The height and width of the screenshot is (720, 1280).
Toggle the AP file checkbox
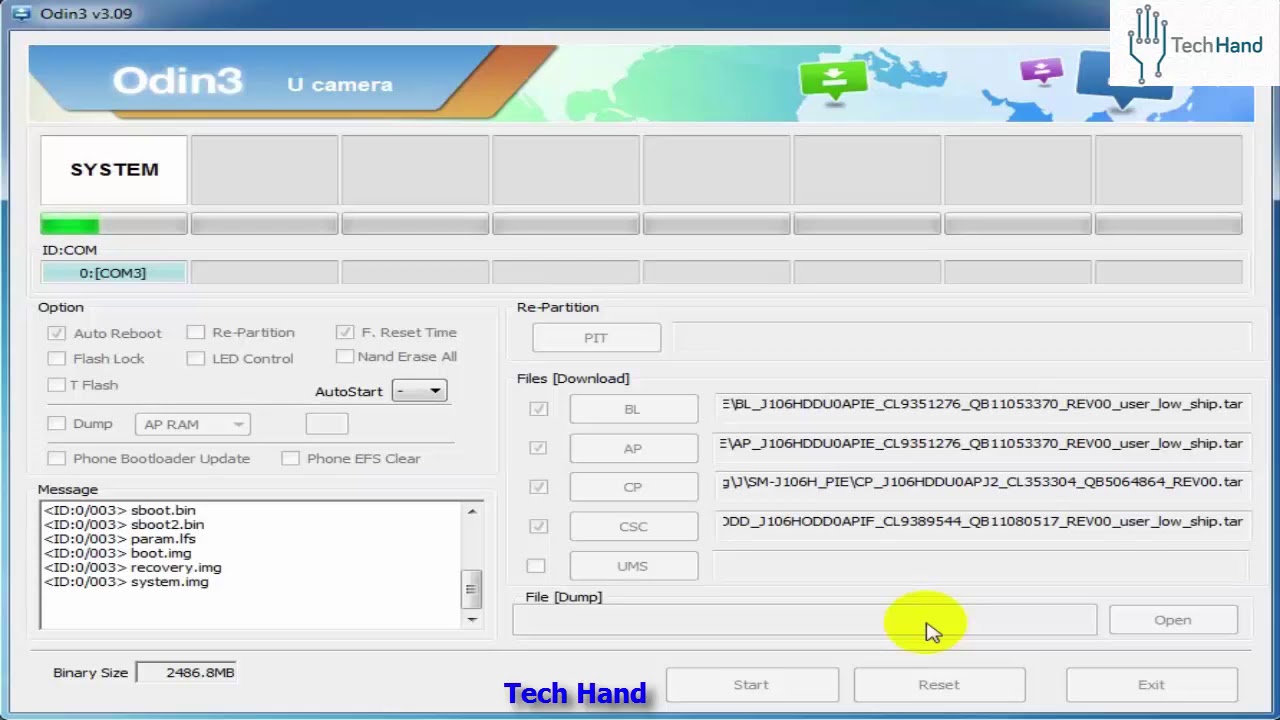click(x=538, y=448)
